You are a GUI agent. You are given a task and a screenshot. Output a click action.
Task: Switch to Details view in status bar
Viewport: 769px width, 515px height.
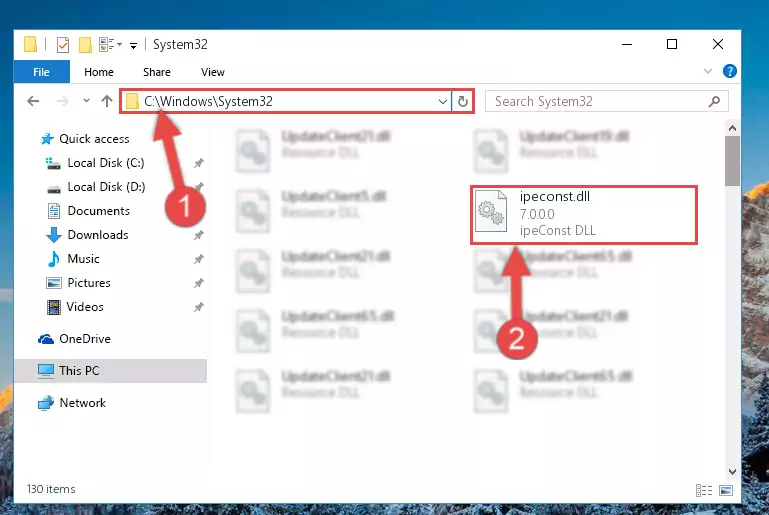[x=704, y=490]
